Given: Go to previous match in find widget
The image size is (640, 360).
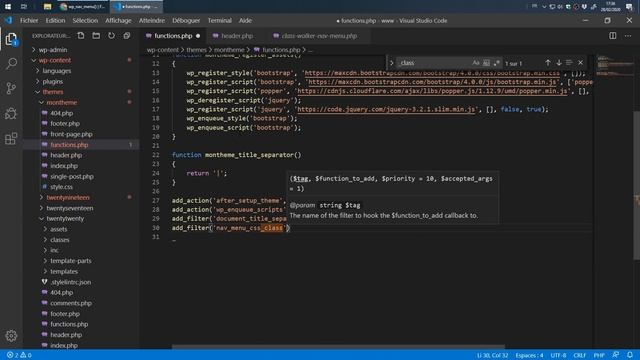Looking at the screenshot, I should click(548, 63).
